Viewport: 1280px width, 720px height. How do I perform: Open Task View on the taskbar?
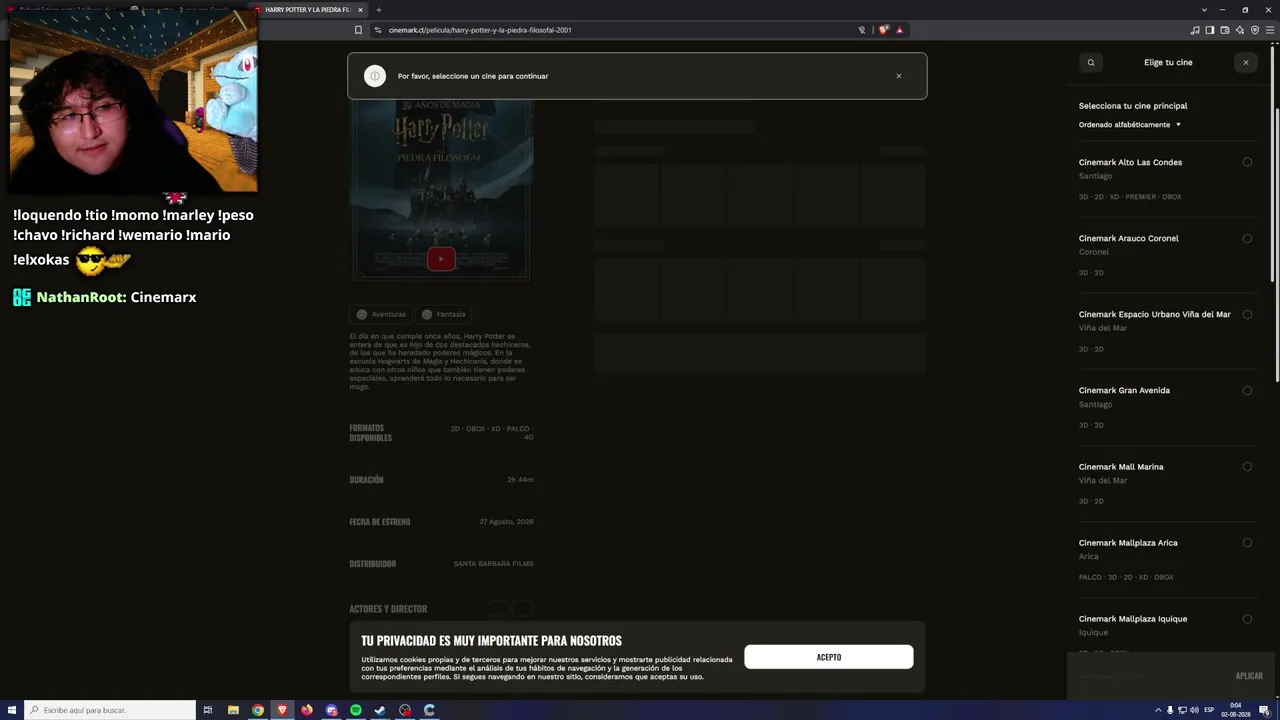(208, 710)
